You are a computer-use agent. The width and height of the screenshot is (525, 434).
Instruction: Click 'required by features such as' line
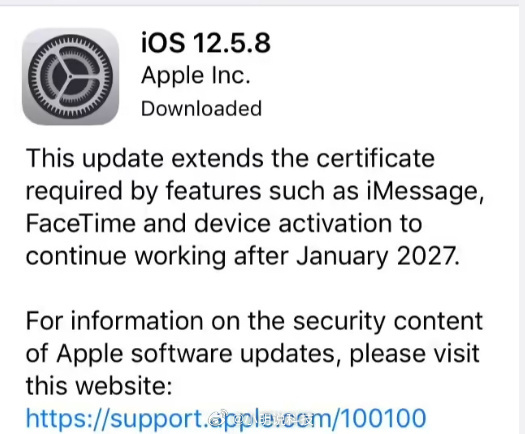point(192,192)
